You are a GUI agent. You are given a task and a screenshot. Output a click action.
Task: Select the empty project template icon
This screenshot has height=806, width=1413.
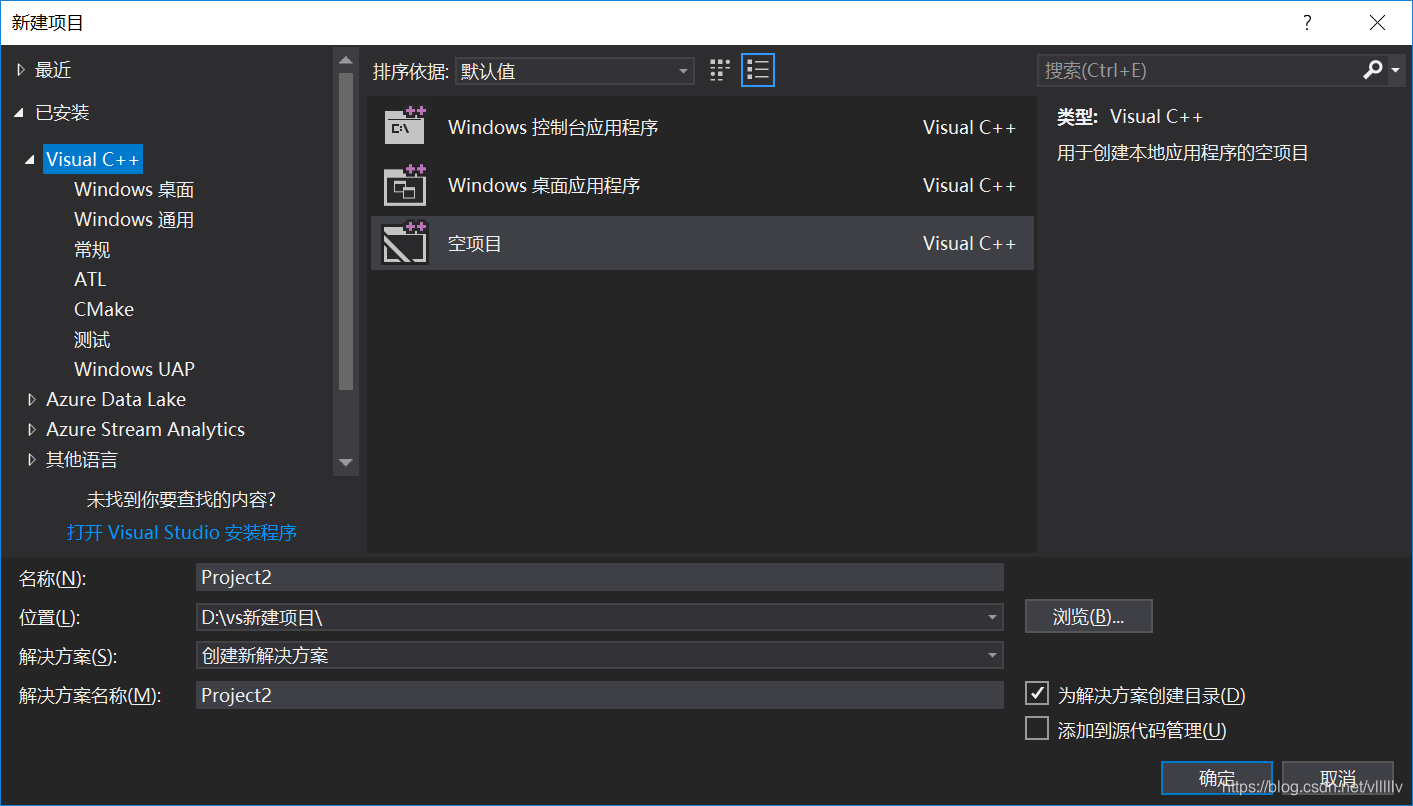click(405, 243)
